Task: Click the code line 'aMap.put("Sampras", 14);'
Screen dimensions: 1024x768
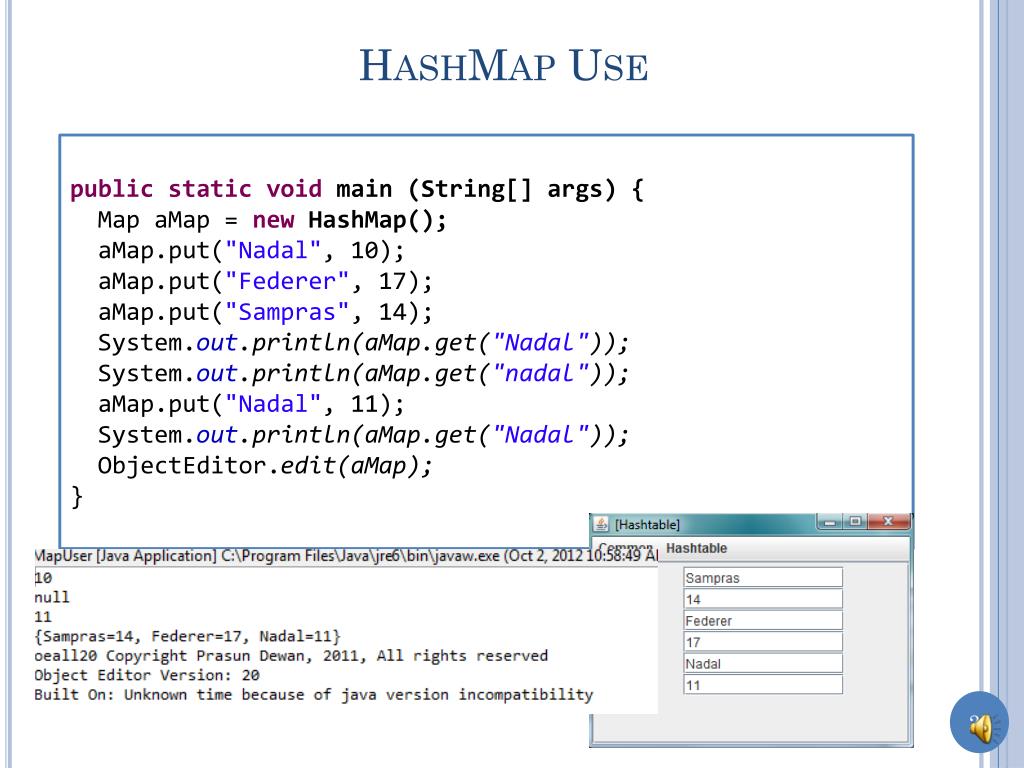Action: [265, 312]
